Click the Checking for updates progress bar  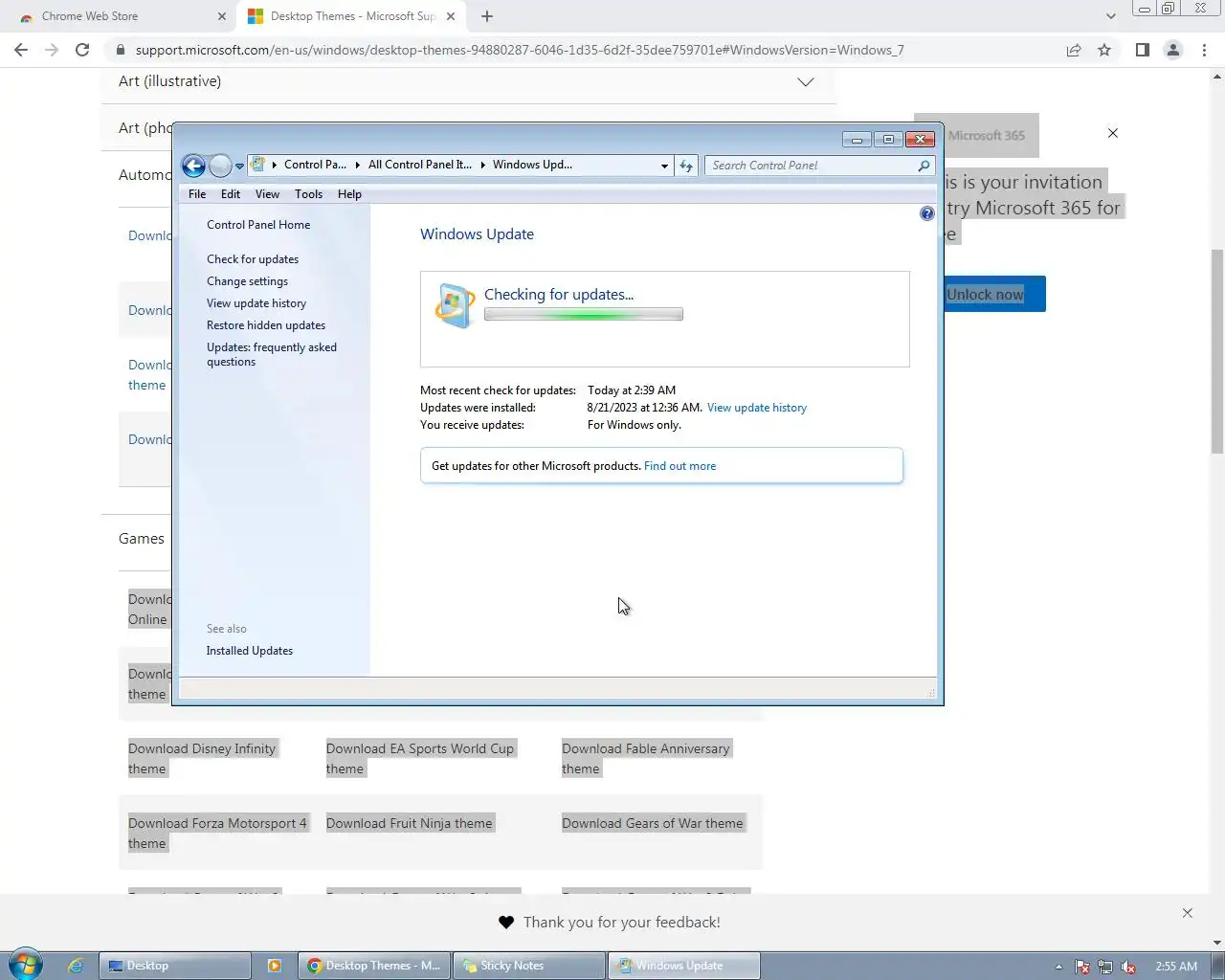[x=584, y=314]
